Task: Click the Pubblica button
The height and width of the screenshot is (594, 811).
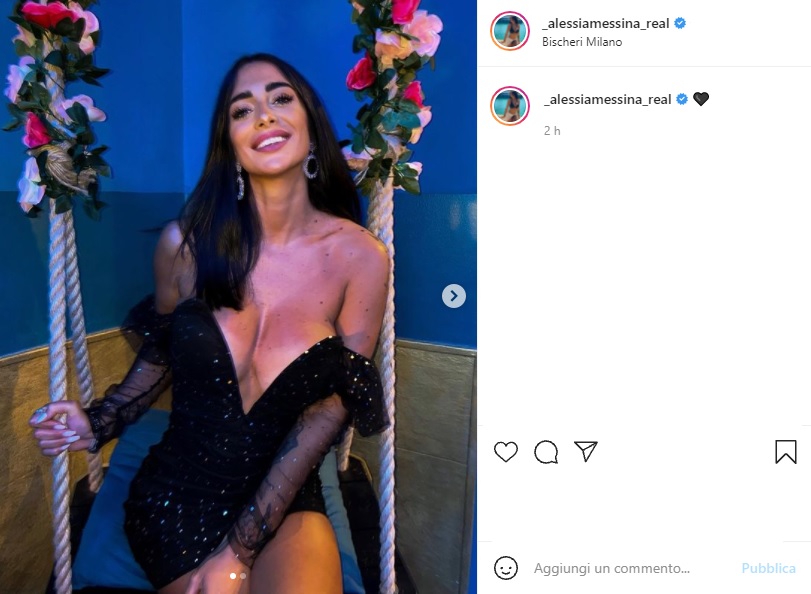Action: tap(768, 568)
